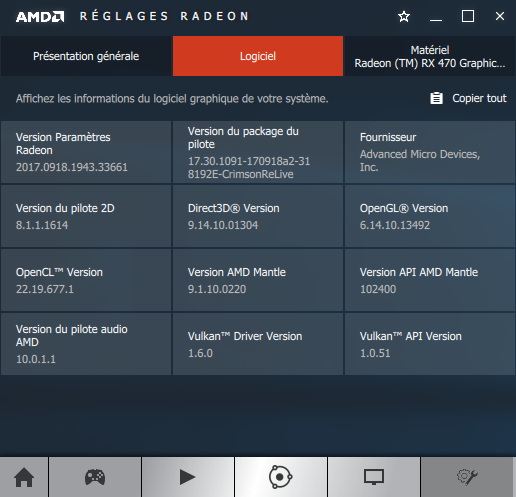Open the Video play section

pyautogui.click(x=188, y=477)
